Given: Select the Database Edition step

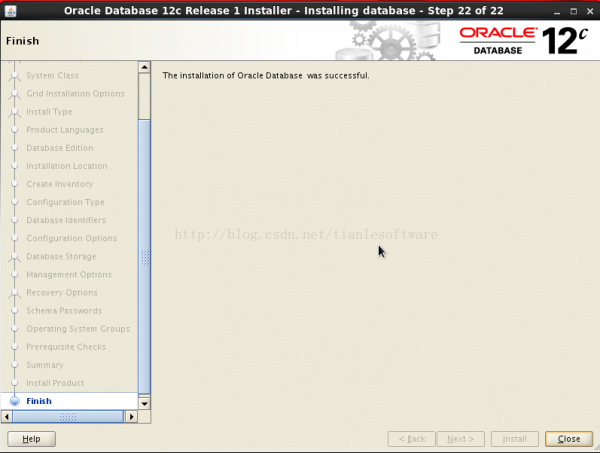Looking at the screenshot, I should tap(60, 148).
